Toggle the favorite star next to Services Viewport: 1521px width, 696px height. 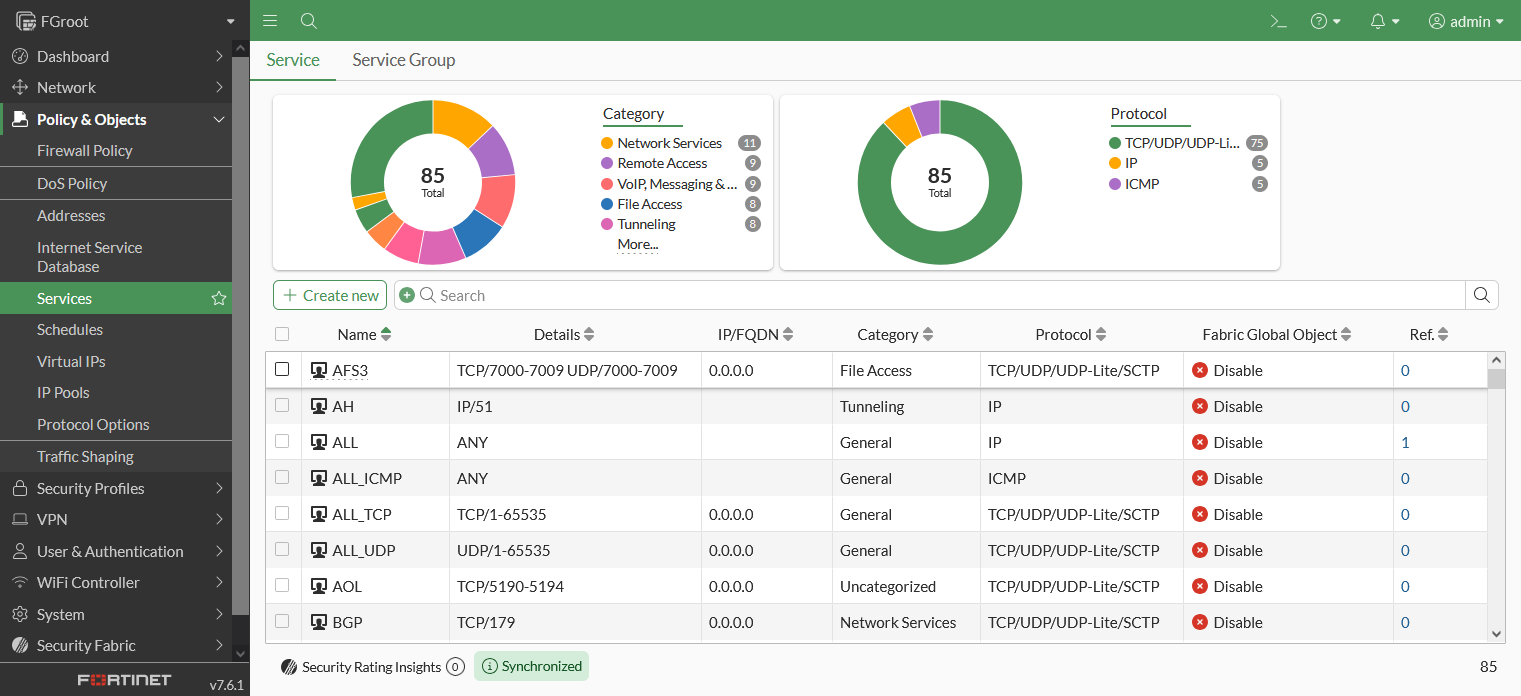pos(218,298)
